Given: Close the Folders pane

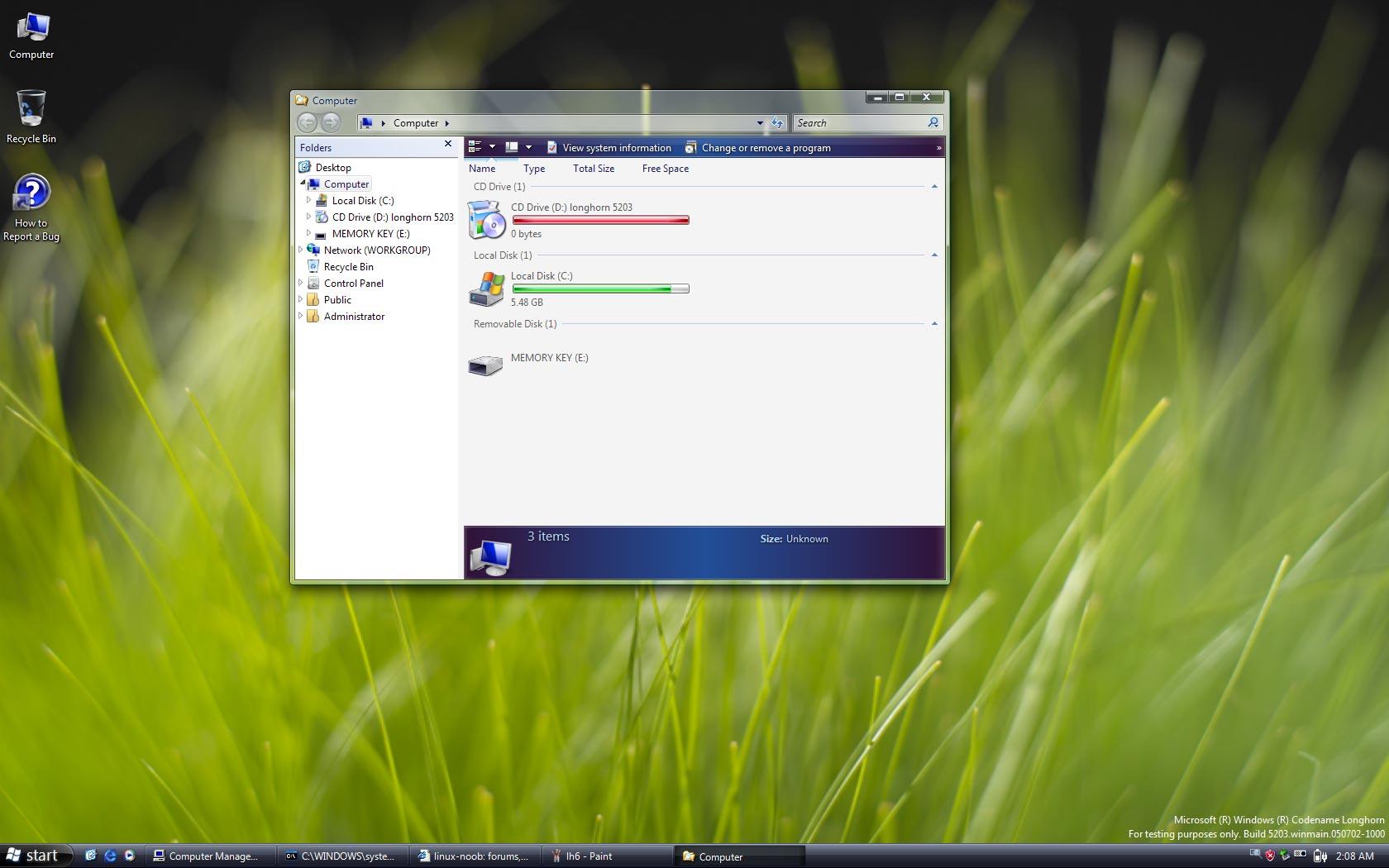Looking at the screenshot, I should pos(448,144).
